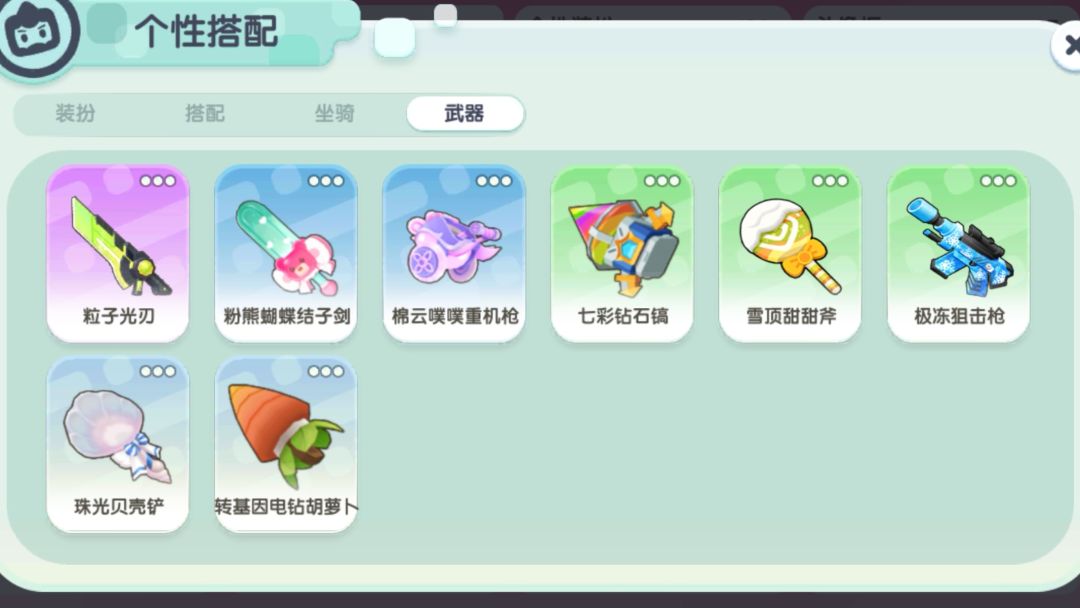Expand options dots on 七彩钻石镐 card
The height and width of the screenshot is (608, 1080).
(662, 181)
